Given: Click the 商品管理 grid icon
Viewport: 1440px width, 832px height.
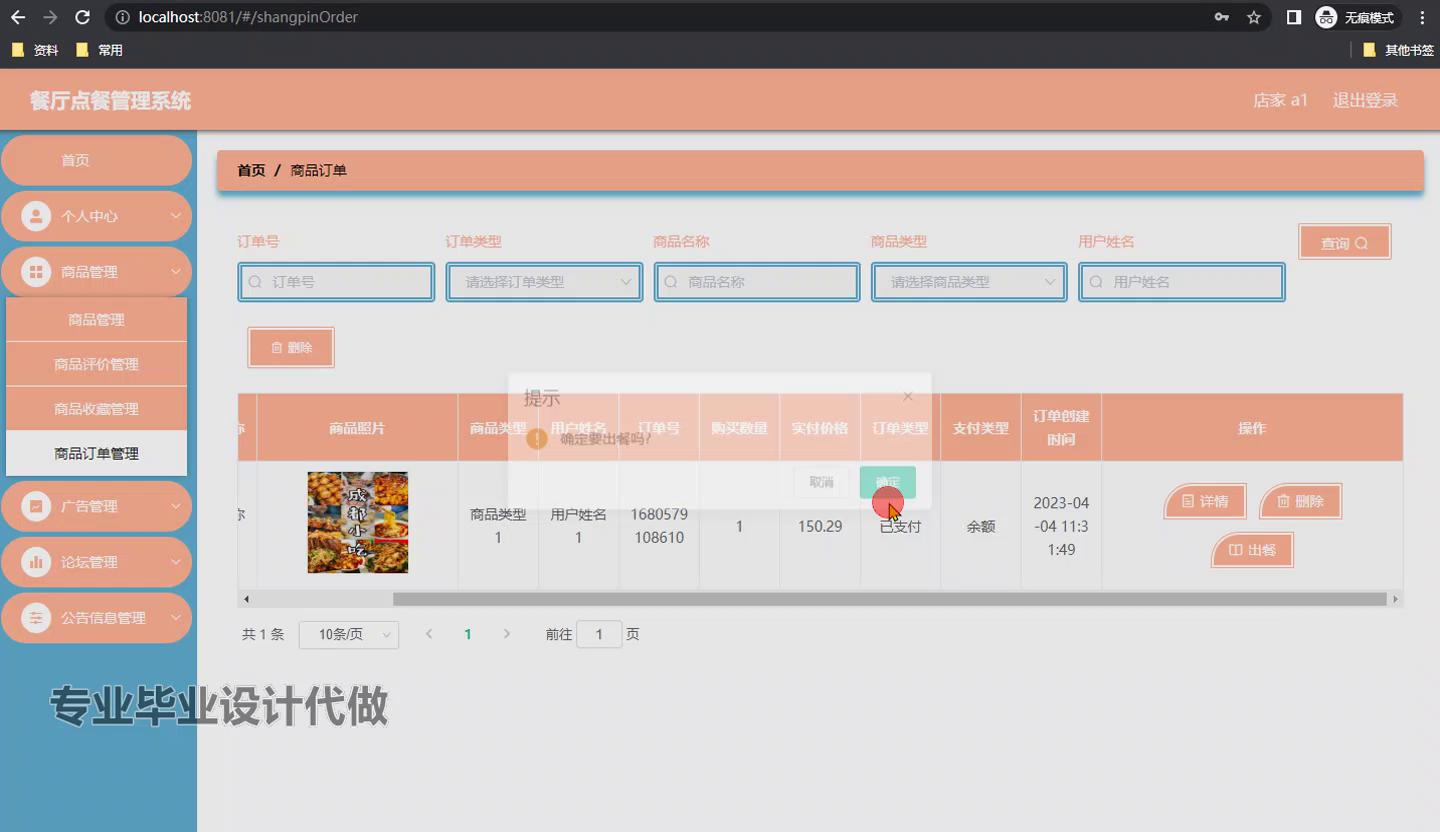Looking at the screenshot, I should (36, 272).
